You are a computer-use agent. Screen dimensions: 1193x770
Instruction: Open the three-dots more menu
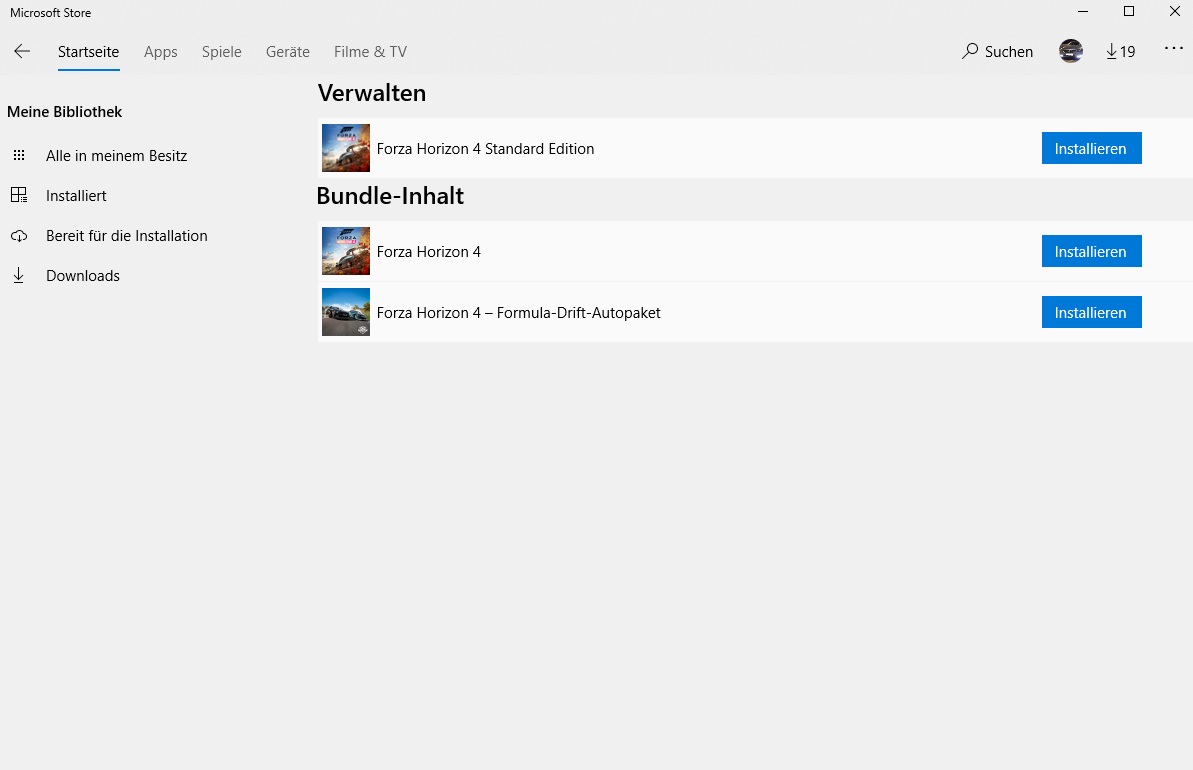1174,49
